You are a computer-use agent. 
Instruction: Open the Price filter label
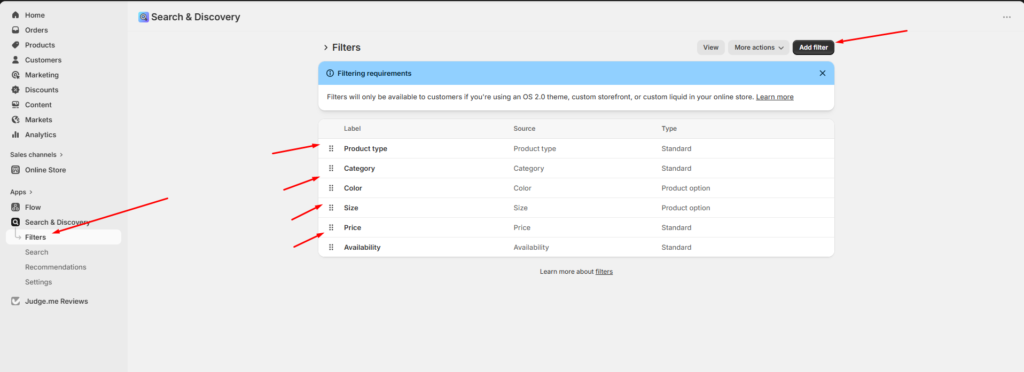(353, 228)
